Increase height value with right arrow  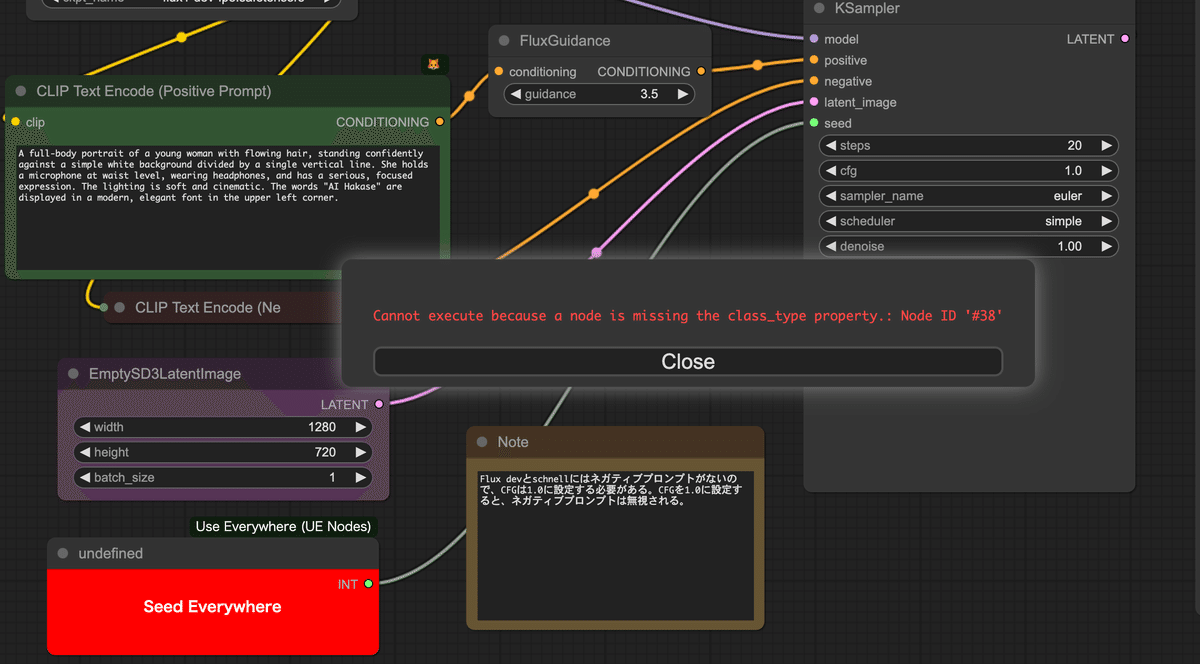coord(360,453)
